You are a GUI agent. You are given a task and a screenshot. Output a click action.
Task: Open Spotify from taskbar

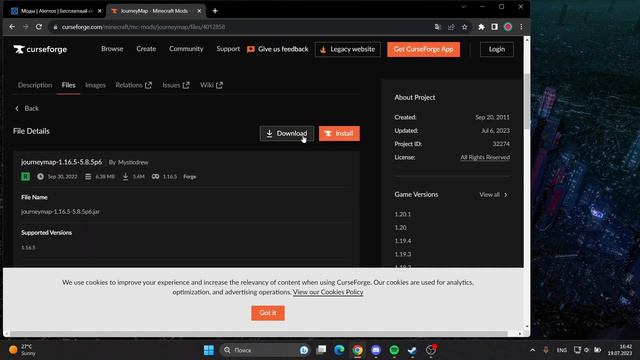pos(394,350)
